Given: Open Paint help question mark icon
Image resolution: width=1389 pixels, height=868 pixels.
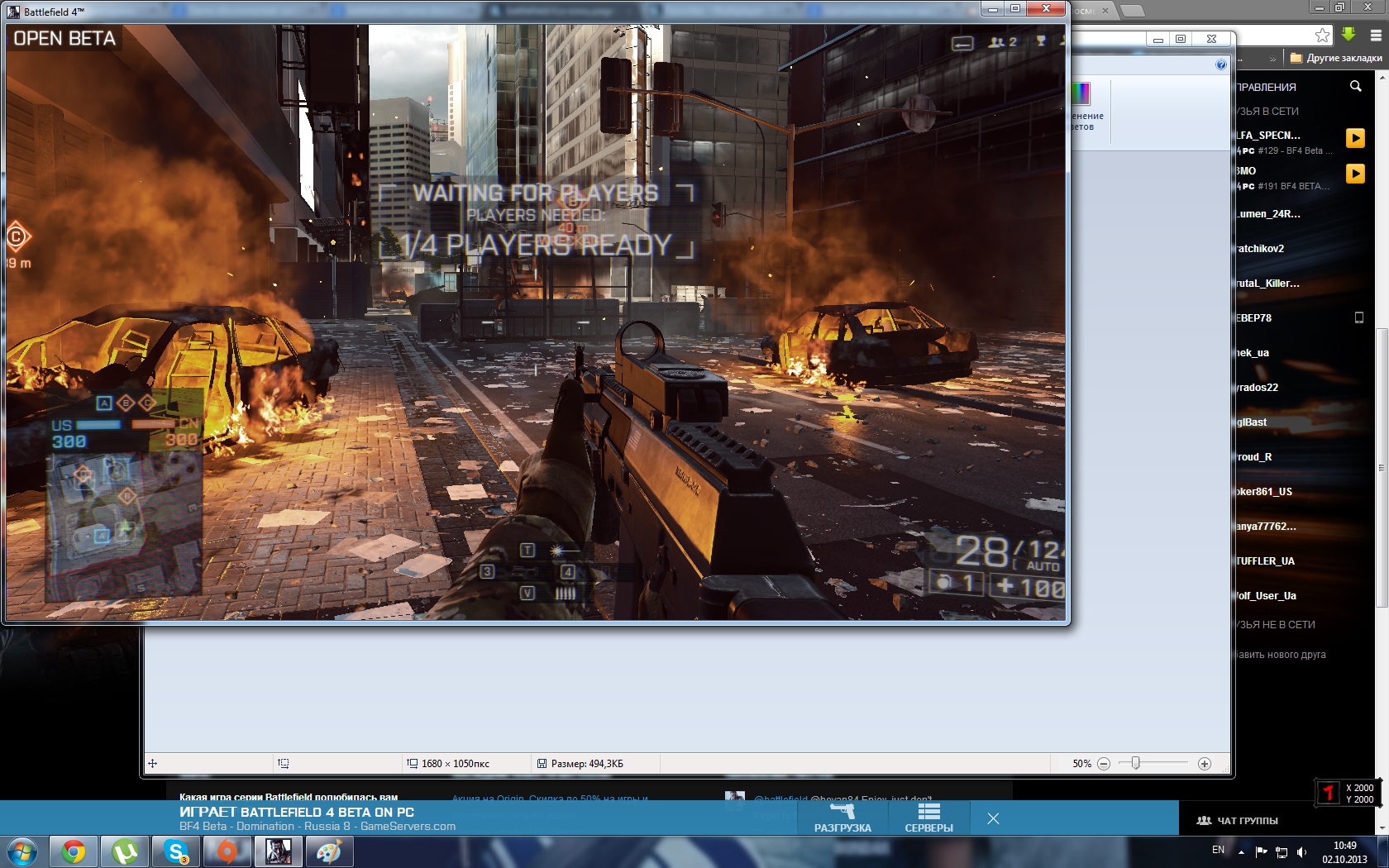Looking at the screenshot, I should click(x=1221, y=64).
